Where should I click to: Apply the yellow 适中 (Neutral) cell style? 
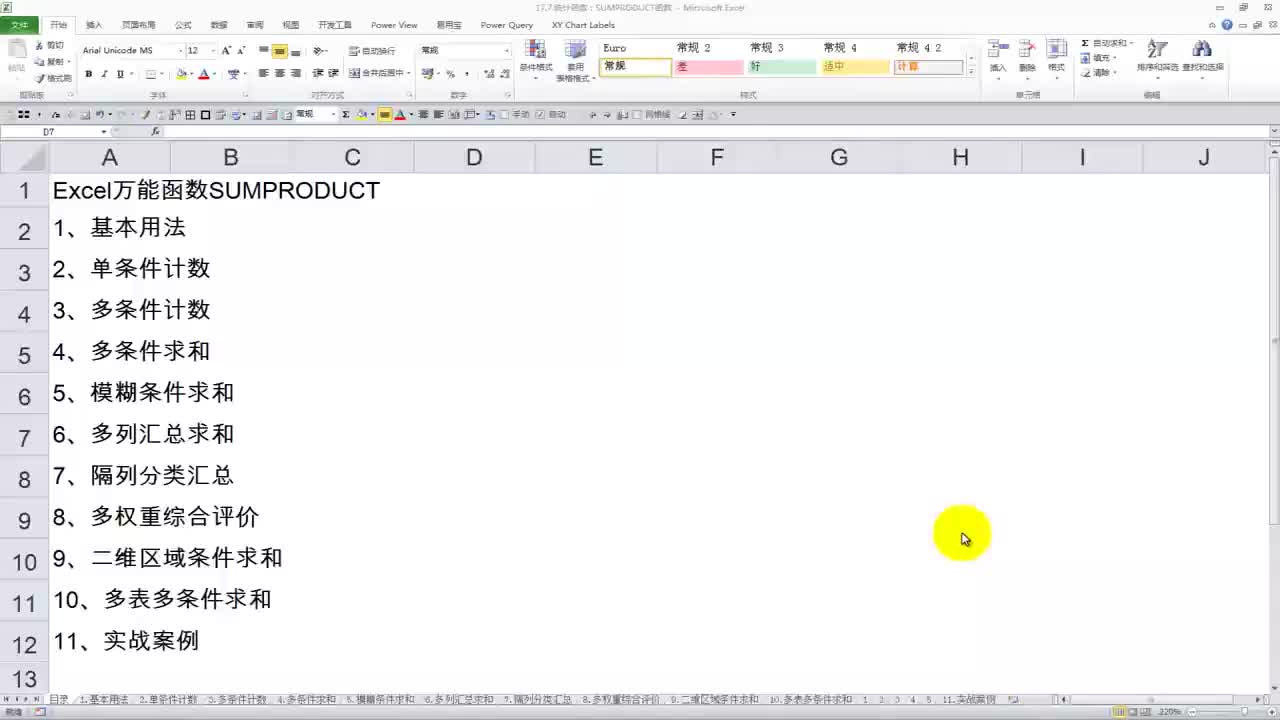tap(855, 67)
